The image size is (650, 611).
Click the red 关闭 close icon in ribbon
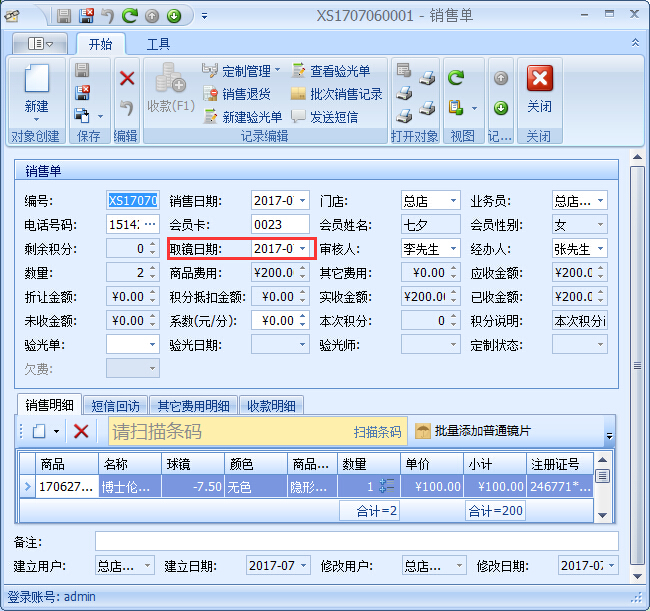point(539,88)
